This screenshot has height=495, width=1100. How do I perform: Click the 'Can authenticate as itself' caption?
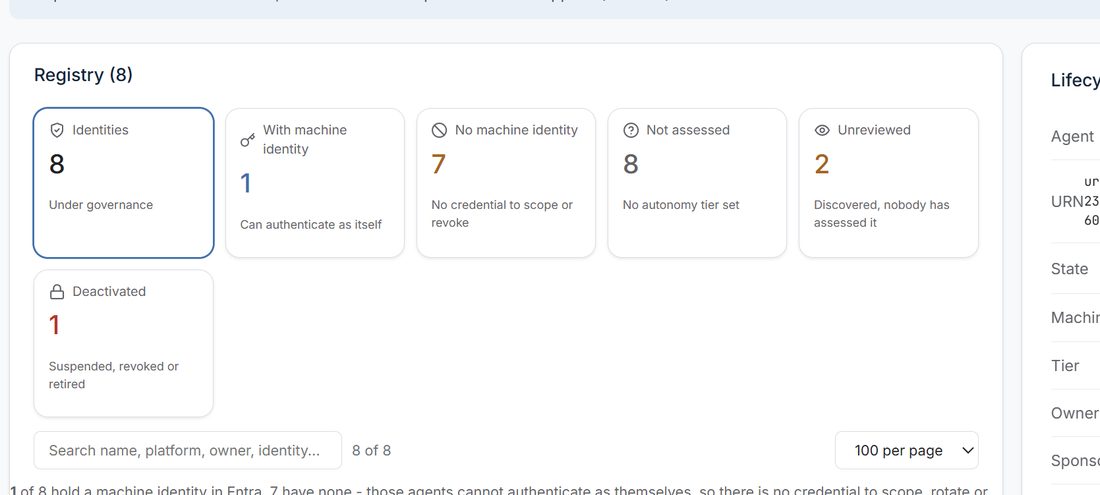[311, 224]
